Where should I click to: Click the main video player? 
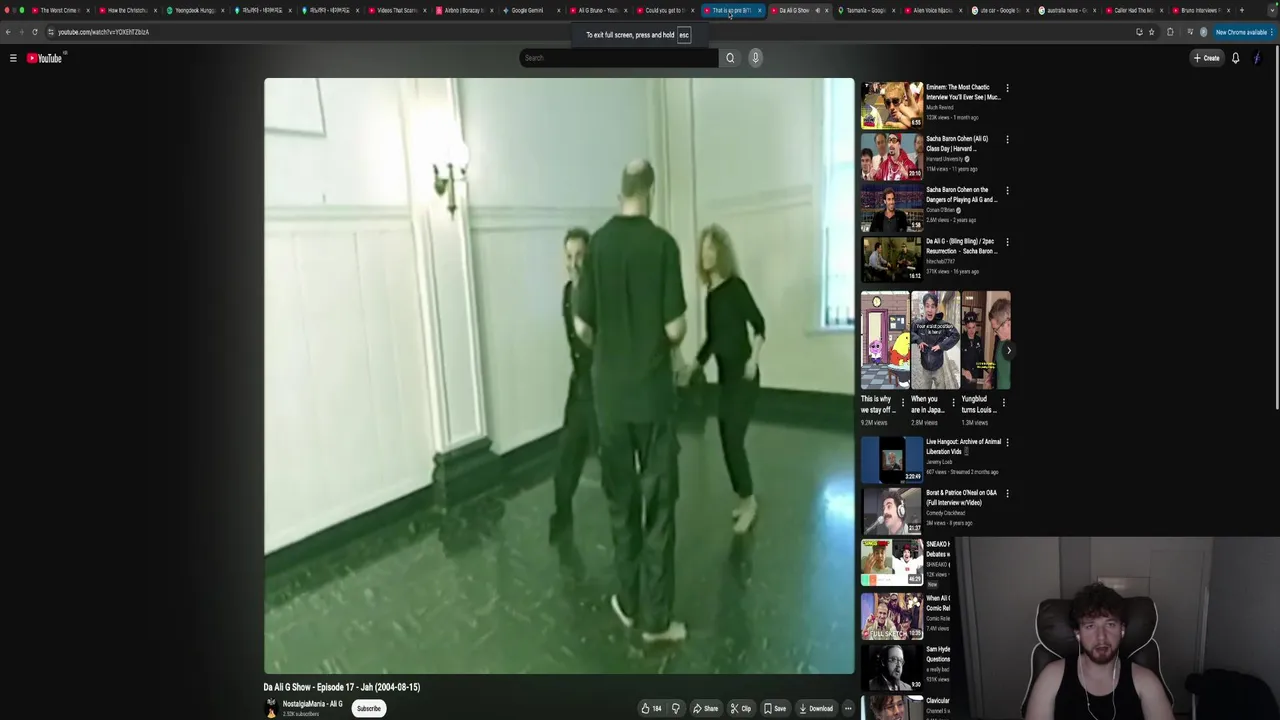(559, 376)
